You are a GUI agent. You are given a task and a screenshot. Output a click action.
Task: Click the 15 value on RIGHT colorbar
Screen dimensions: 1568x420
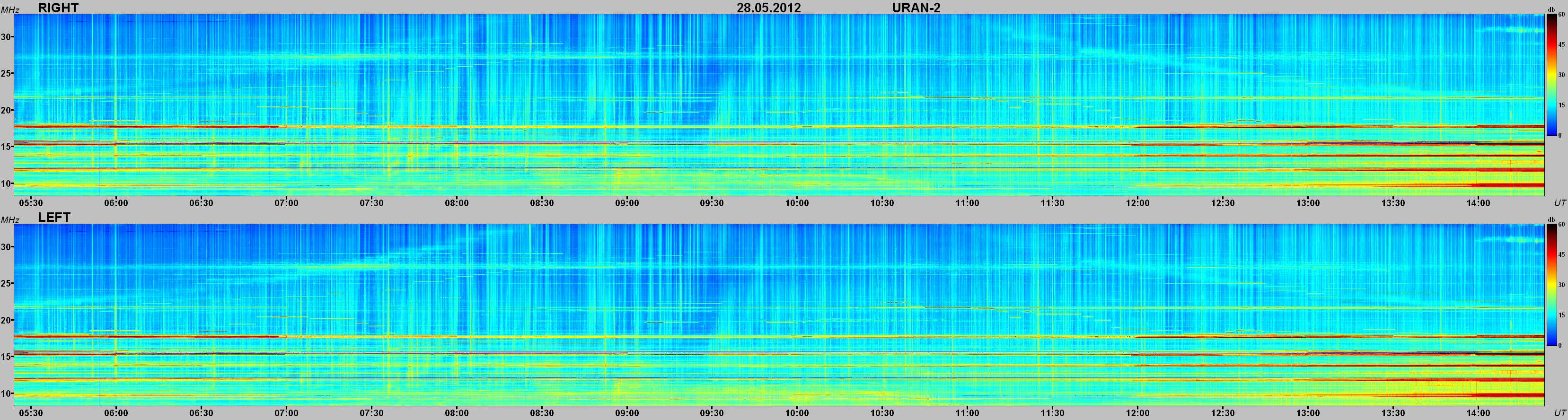tap(1561, 105)
